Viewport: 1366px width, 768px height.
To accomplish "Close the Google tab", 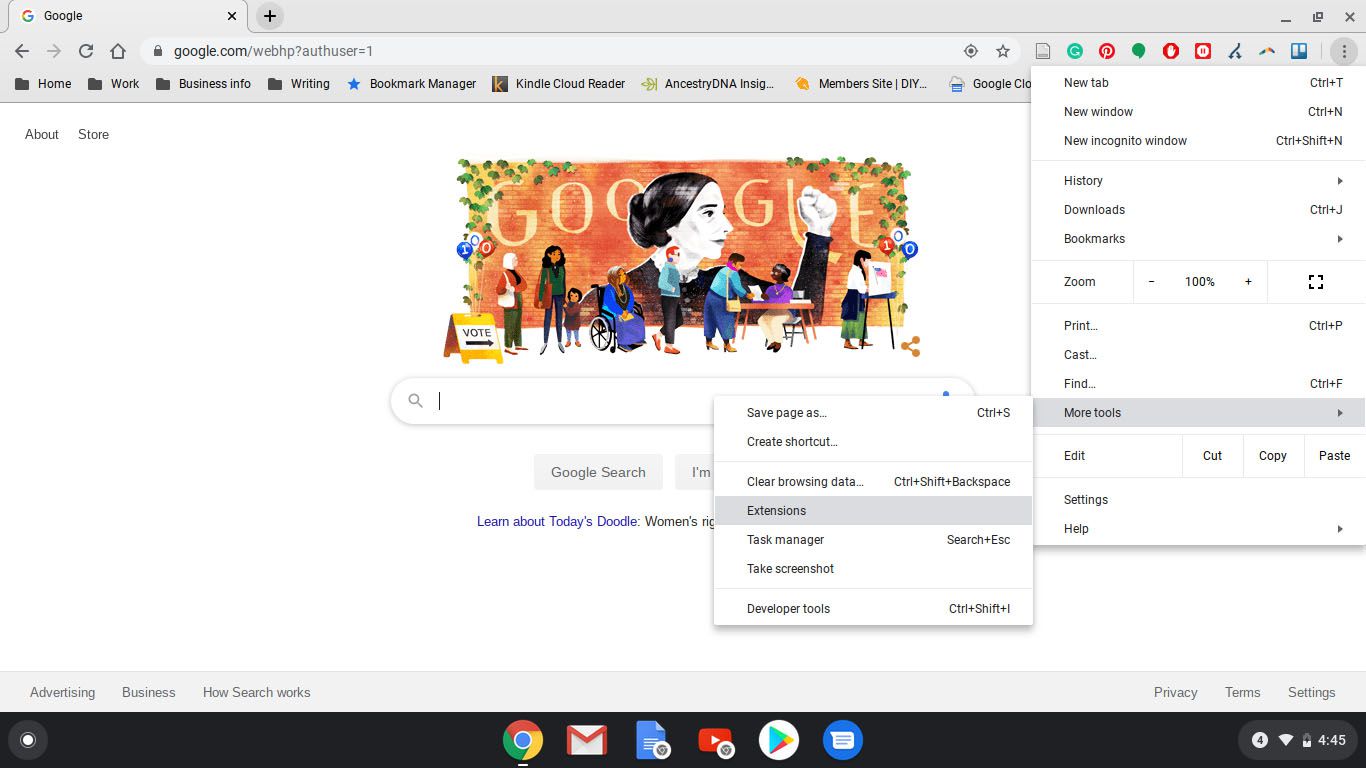I will coord(232,16).
